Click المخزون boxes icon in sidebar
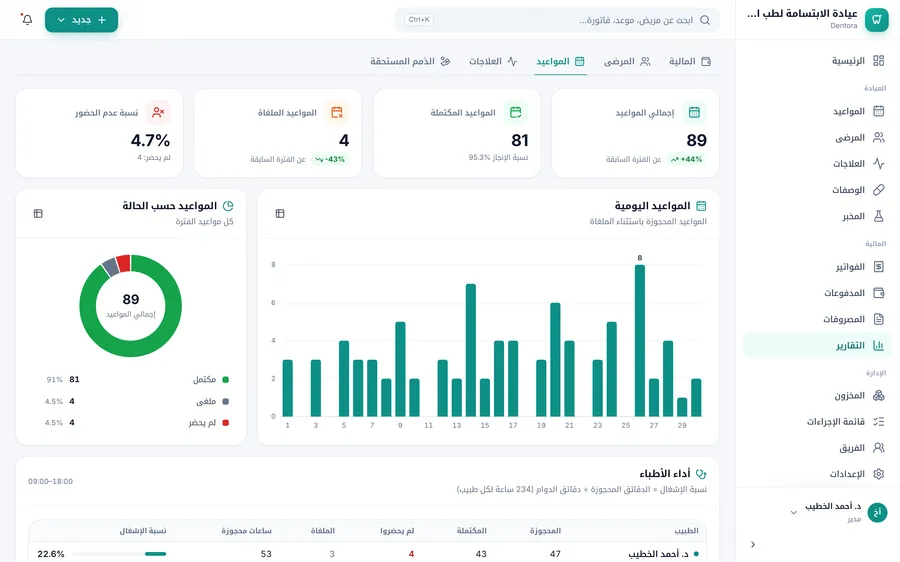The width and height of the screenshot is (900, 562). click(878, 395)
